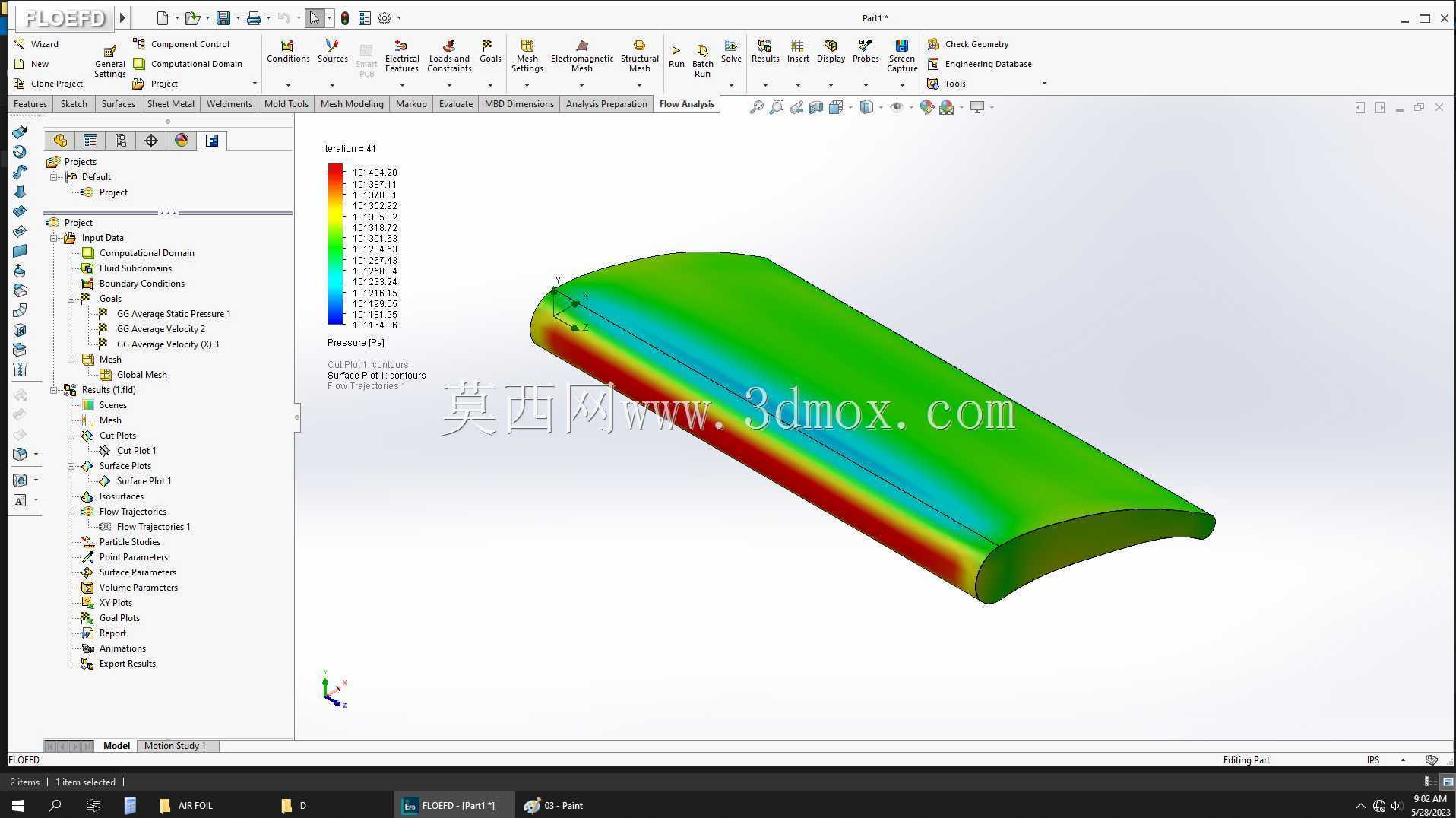Select Goal Plots in results tree
Screen dimensions: 1456x818
[x=119, y=618]
